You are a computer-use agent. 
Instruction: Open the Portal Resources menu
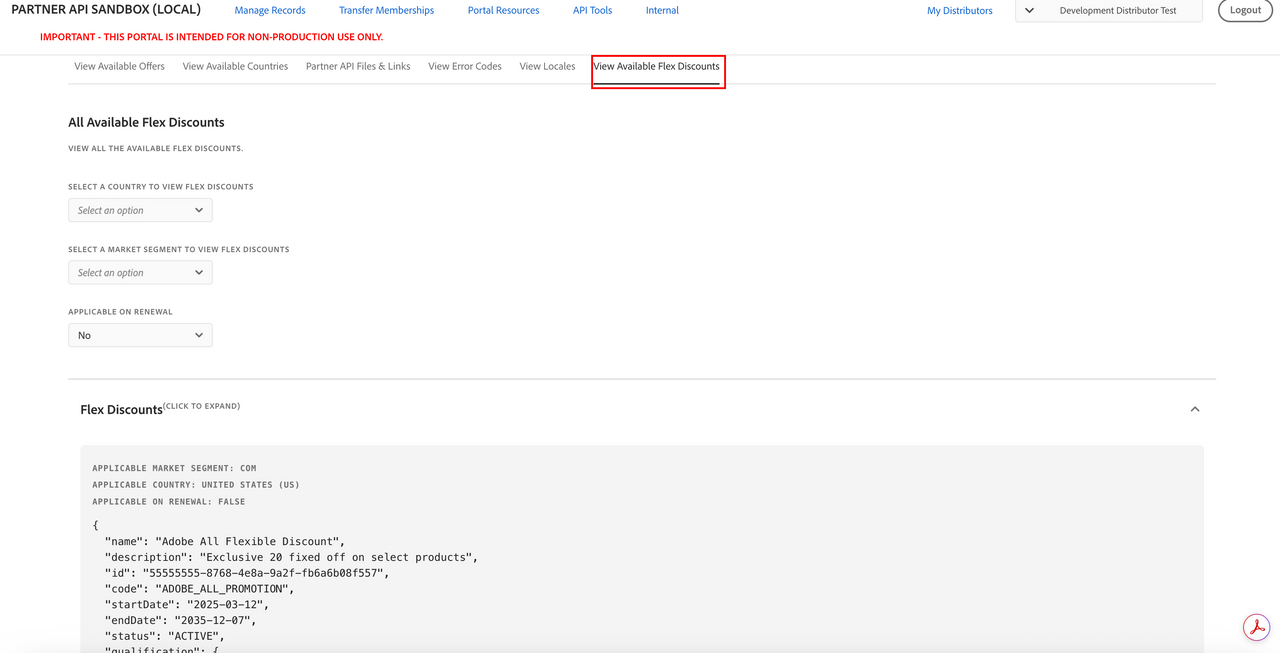pos(503,10)
